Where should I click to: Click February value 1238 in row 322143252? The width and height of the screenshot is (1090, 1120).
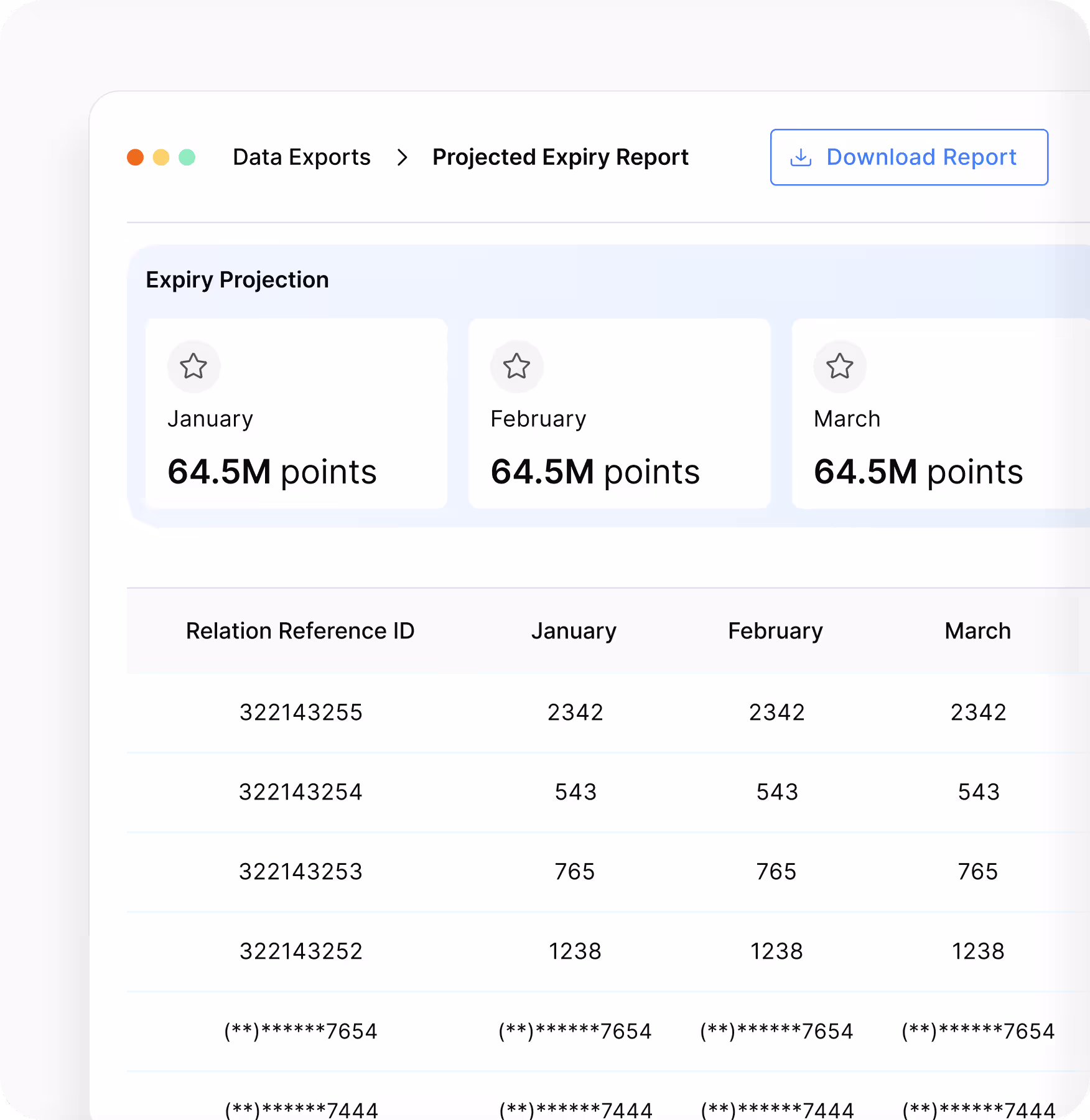776,951
